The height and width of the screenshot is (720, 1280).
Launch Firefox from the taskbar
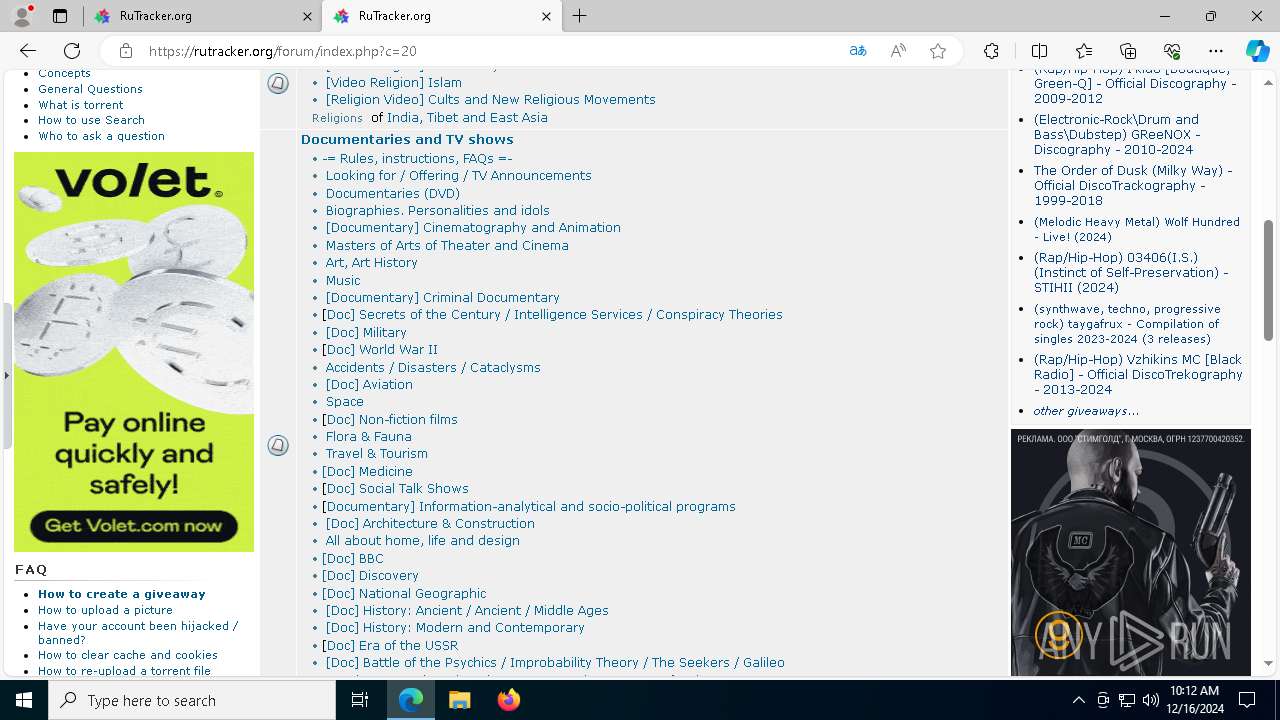click(508, 700)
